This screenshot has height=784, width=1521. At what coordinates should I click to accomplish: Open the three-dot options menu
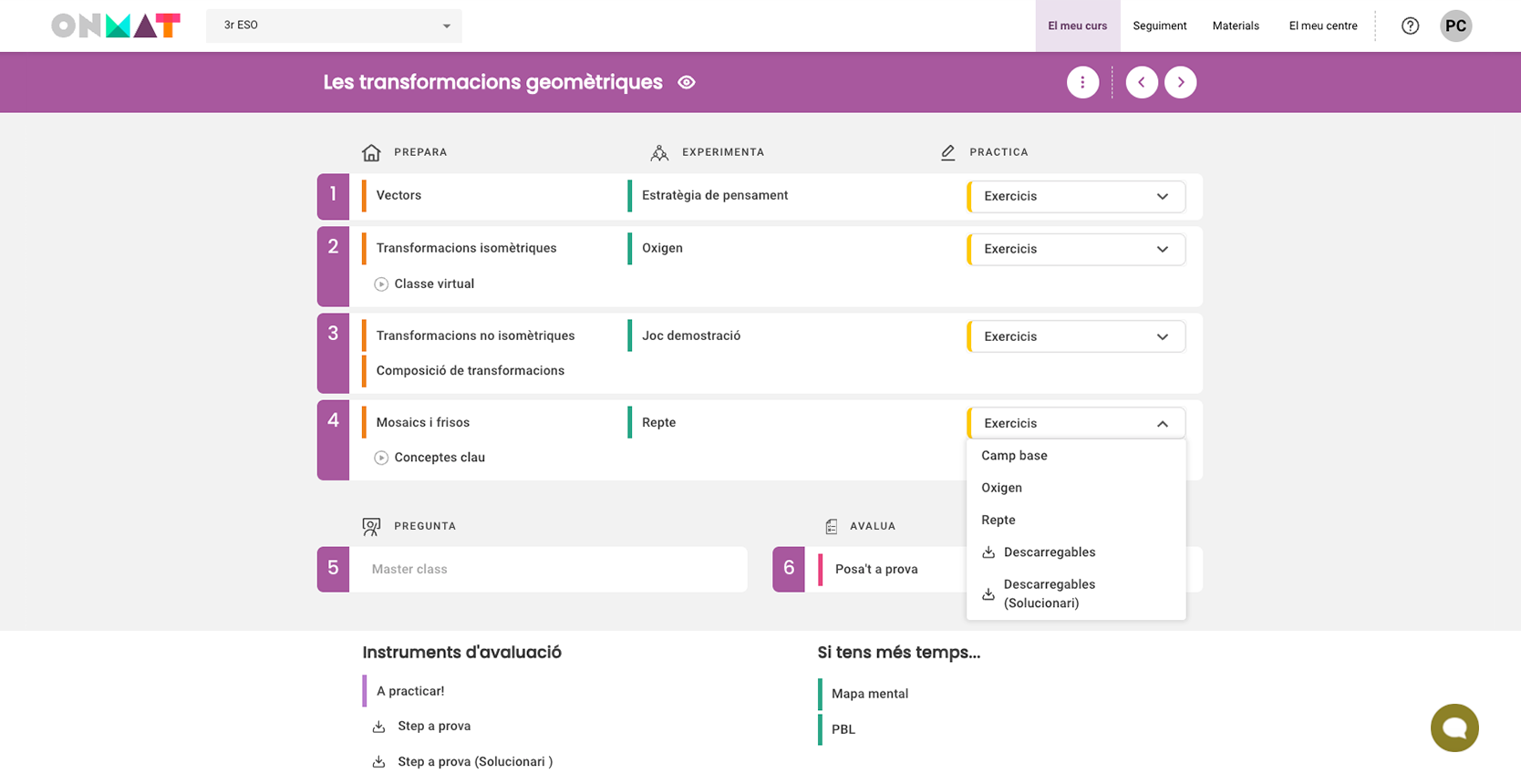click(x=1082, y=82)
